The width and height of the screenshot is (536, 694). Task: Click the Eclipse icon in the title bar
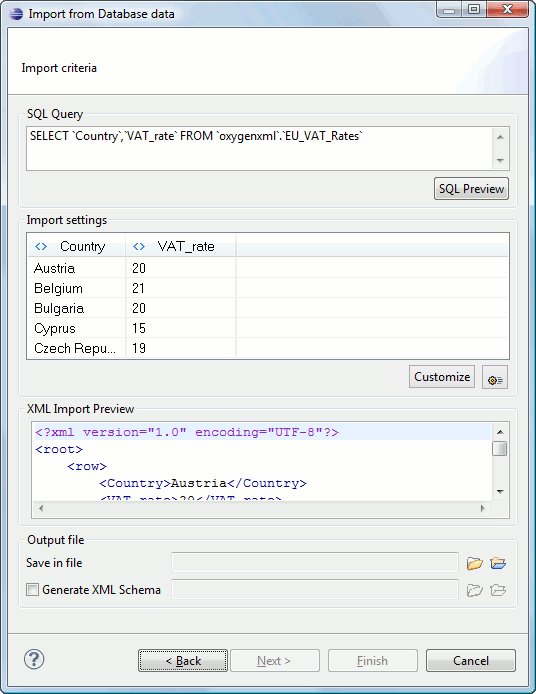[16, 14]
